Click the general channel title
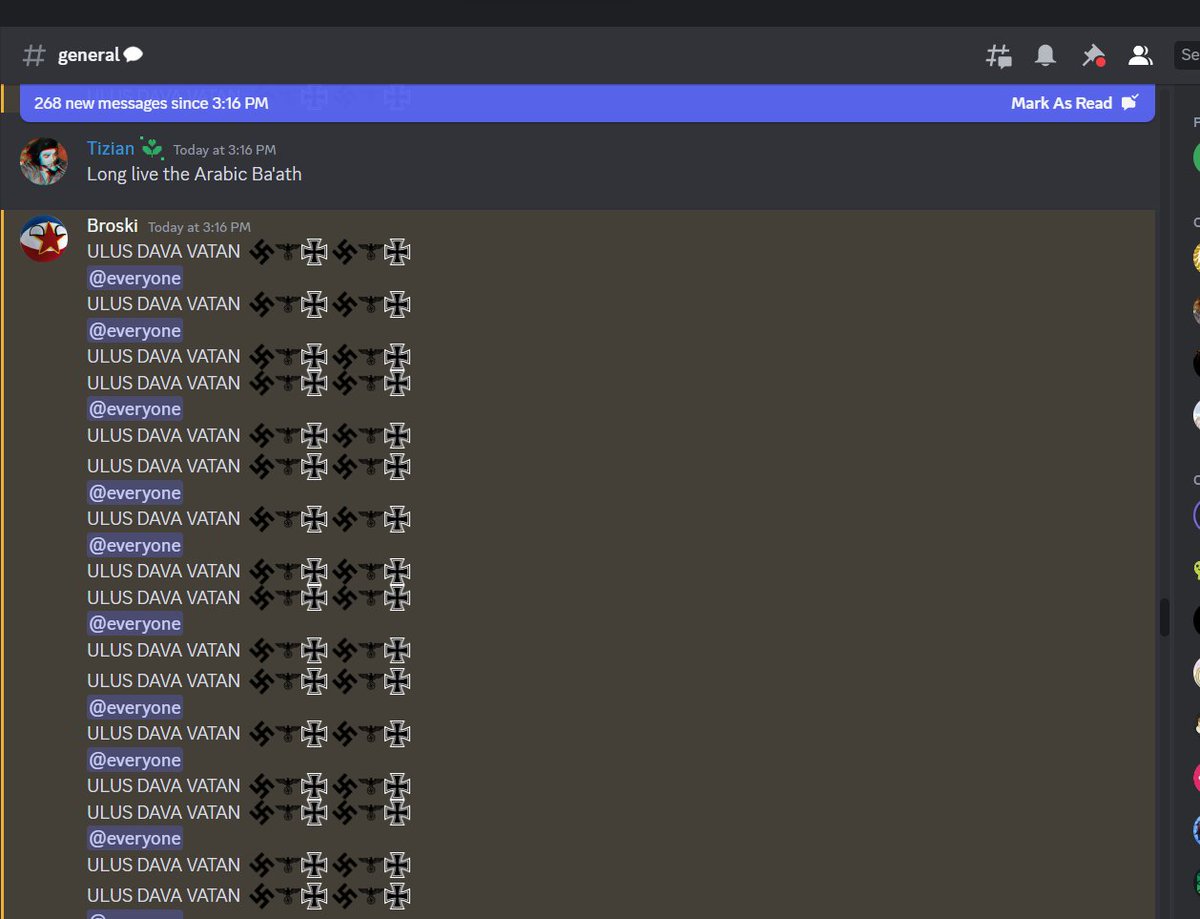1200x919 pixels. (x=89, y=55)
